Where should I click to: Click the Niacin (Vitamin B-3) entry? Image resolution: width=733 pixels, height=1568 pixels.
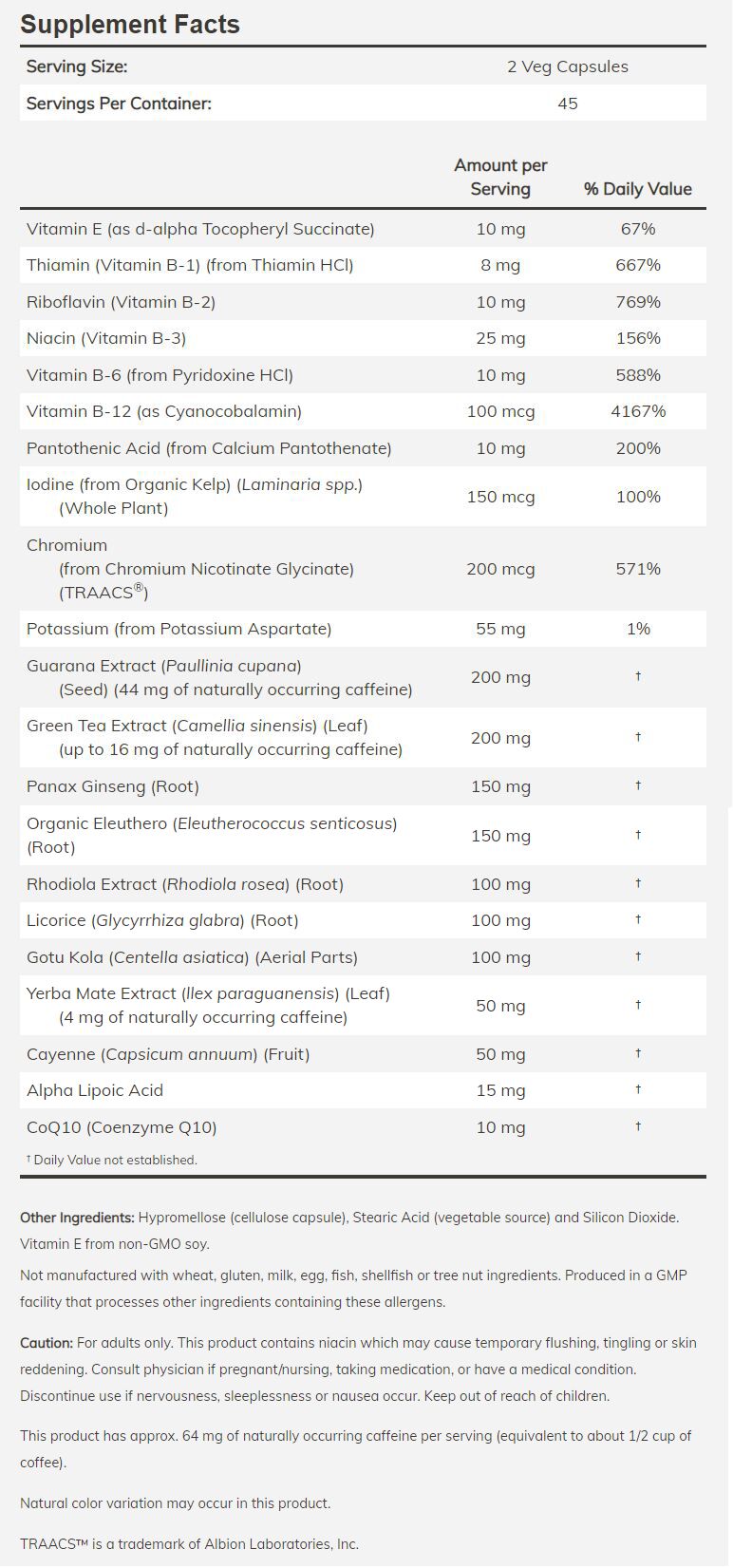pyautogui.click(x=106, y=338)
